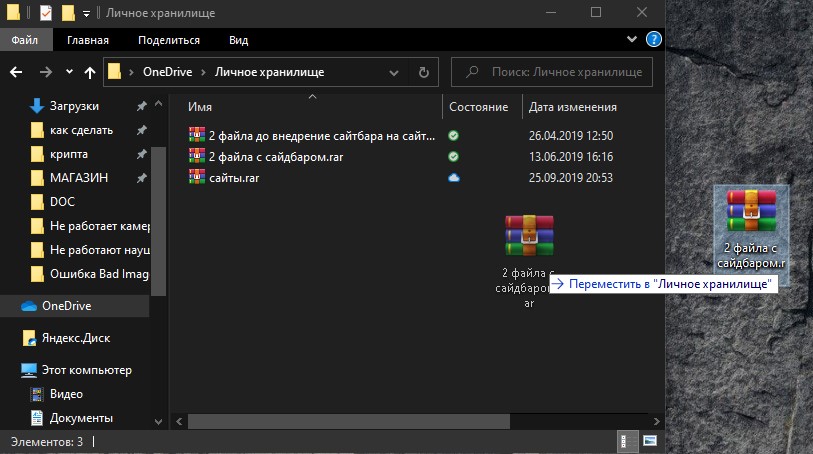Open the МАГАЗИН pinned folder
813x454 pixels.
[79, 178]
